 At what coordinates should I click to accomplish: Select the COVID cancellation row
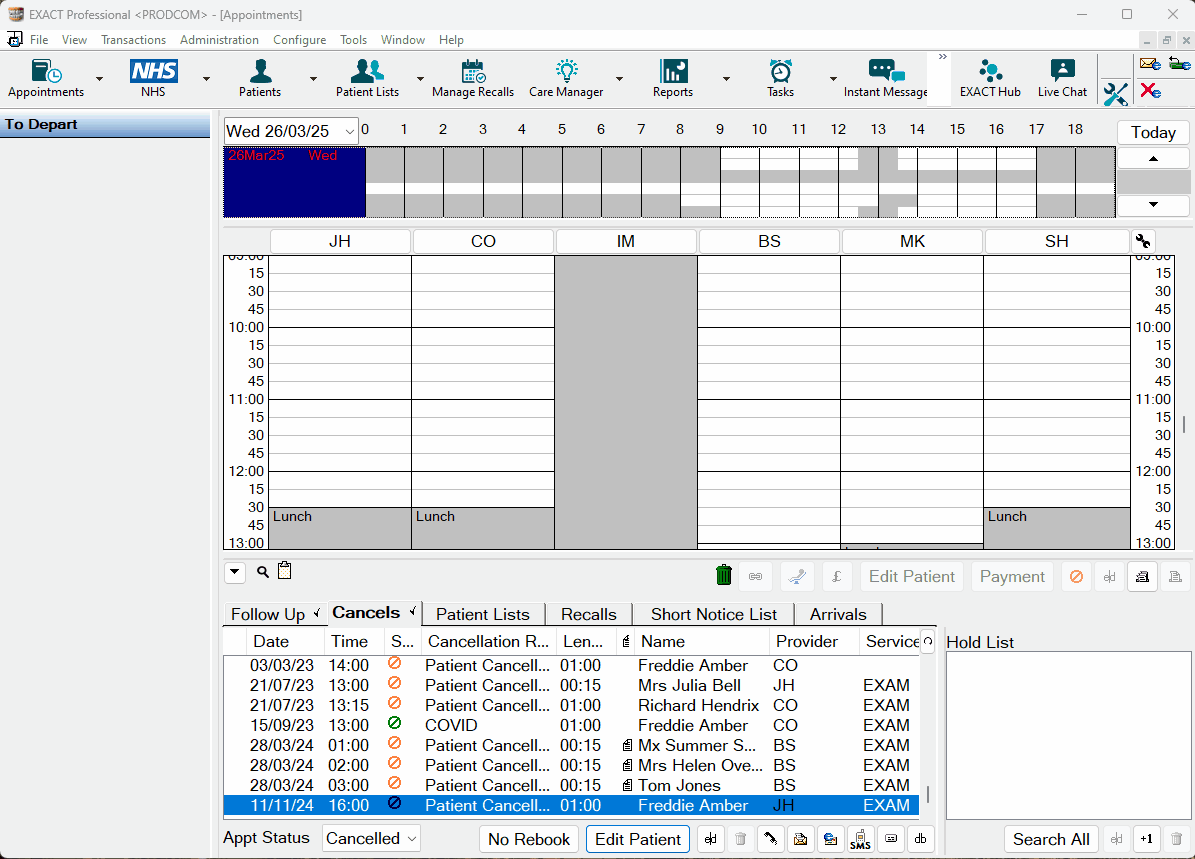pos(572,726)
